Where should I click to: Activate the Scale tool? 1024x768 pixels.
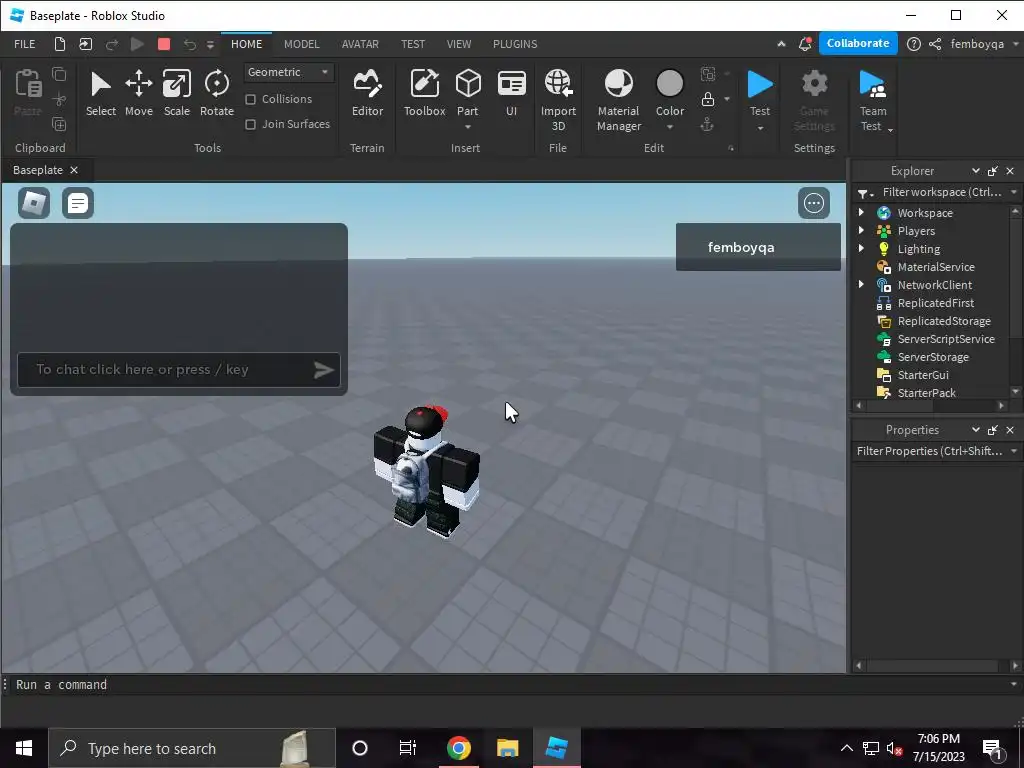click(176, 93)
